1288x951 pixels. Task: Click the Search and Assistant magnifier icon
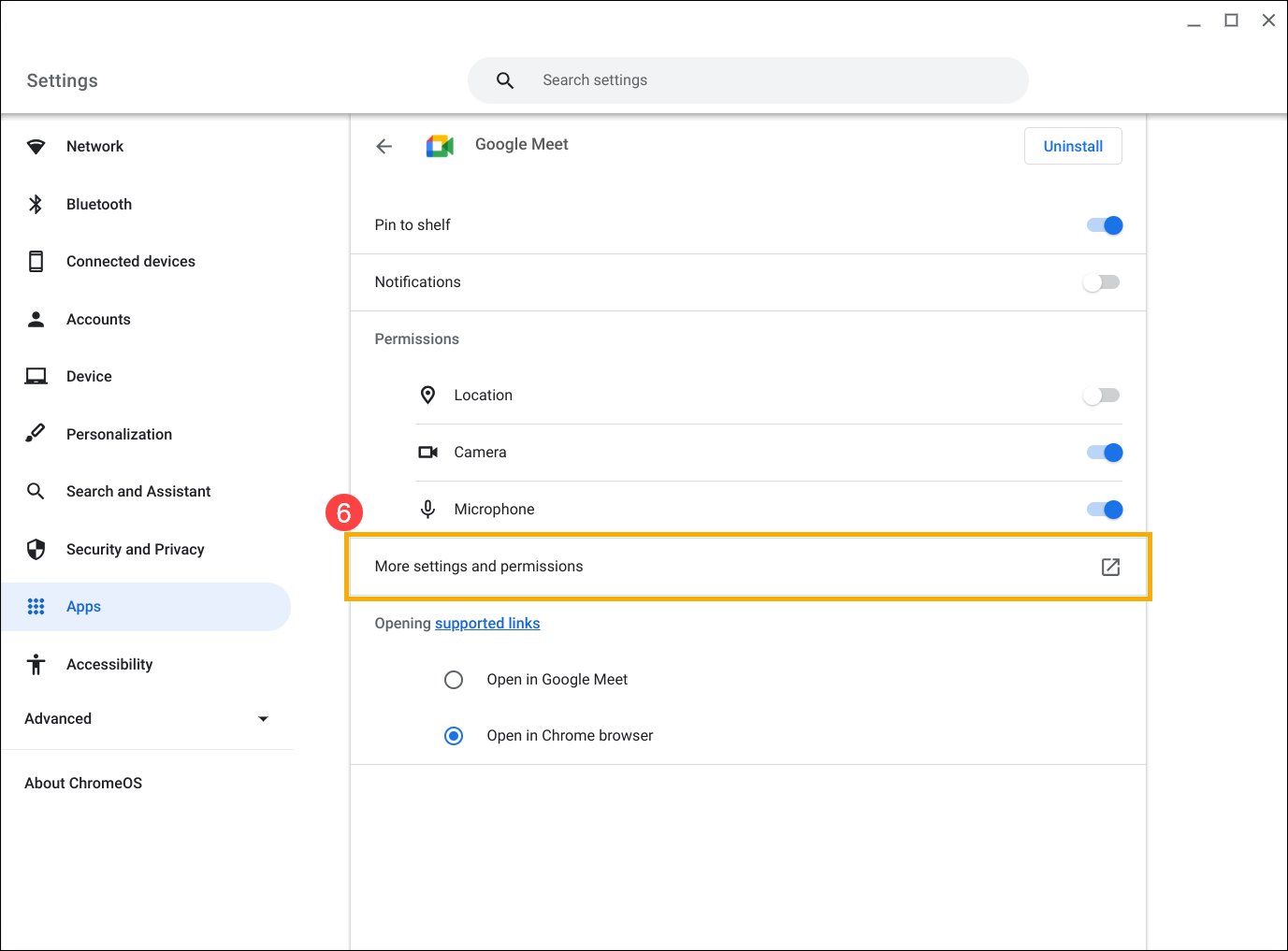[x=36, y=491]
